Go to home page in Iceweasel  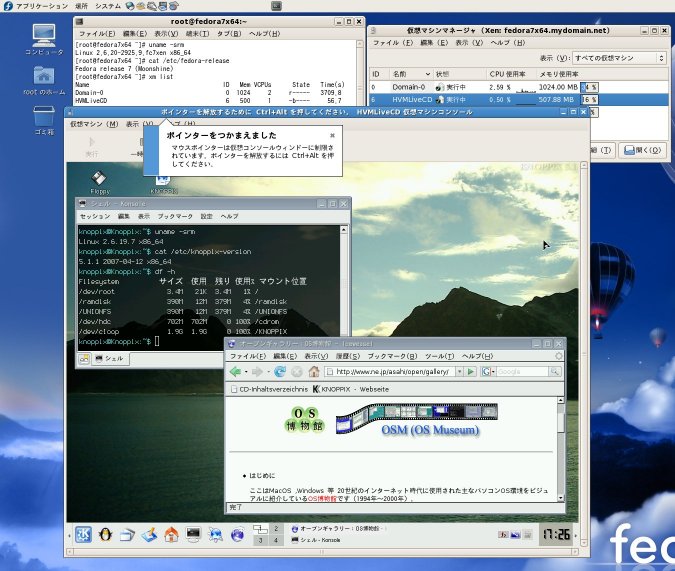314,371
